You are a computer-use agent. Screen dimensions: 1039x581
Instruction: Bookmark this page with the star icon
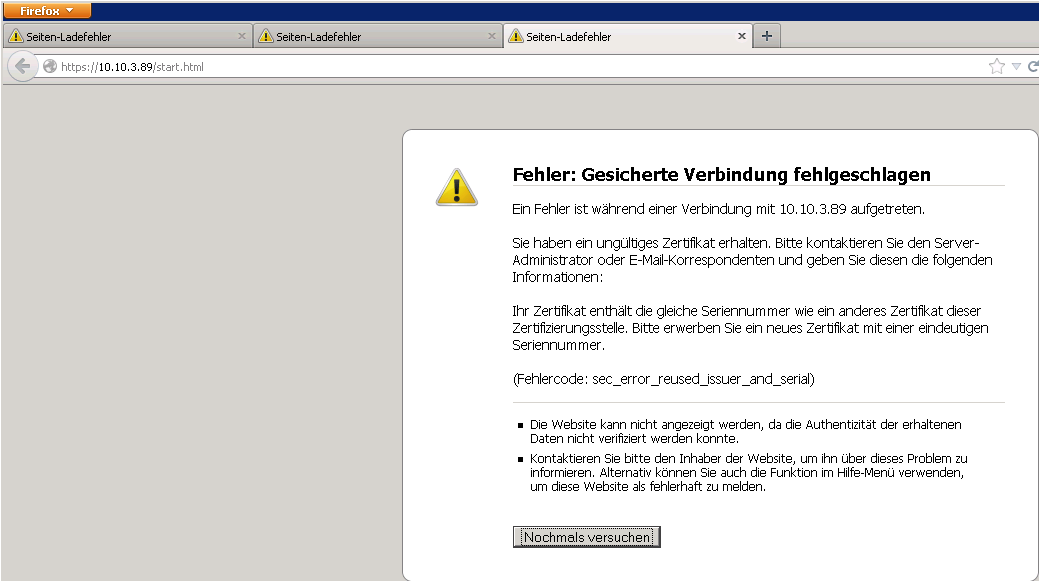996,67
